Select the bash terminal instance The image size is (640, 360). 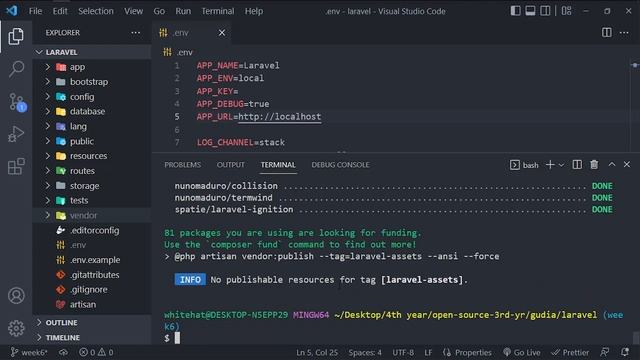[x=524, y=165]
